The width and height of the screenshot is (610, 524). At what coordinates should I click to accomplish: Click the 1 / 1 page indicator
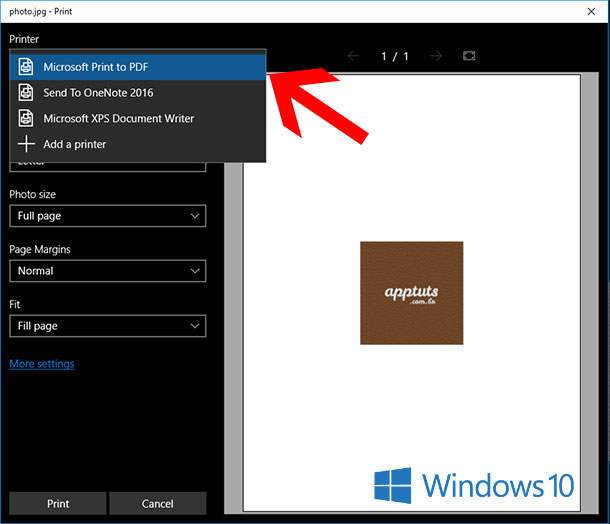pos(395,56)
